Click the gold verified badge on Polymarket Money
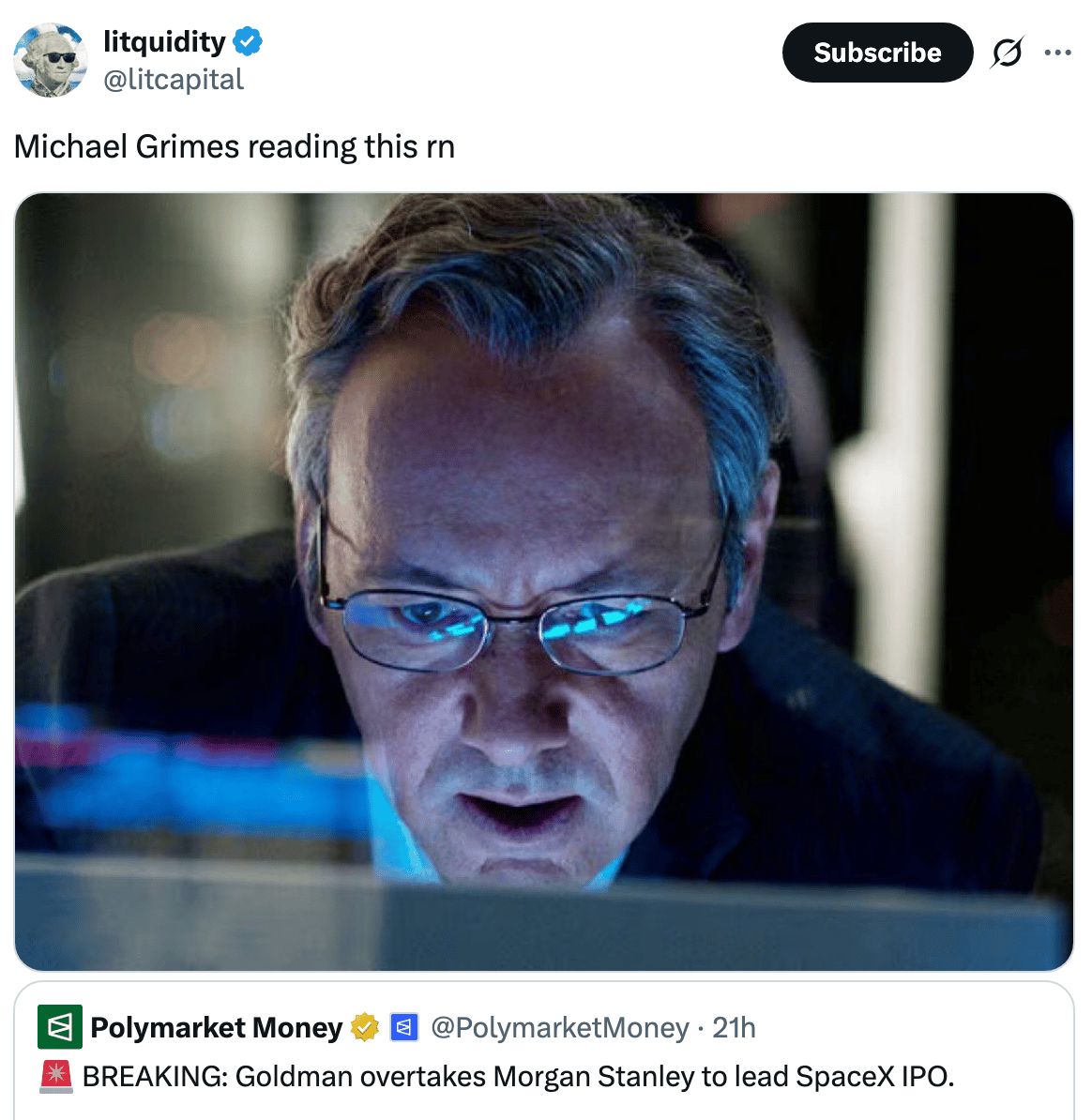 (x=365, y=1028)
